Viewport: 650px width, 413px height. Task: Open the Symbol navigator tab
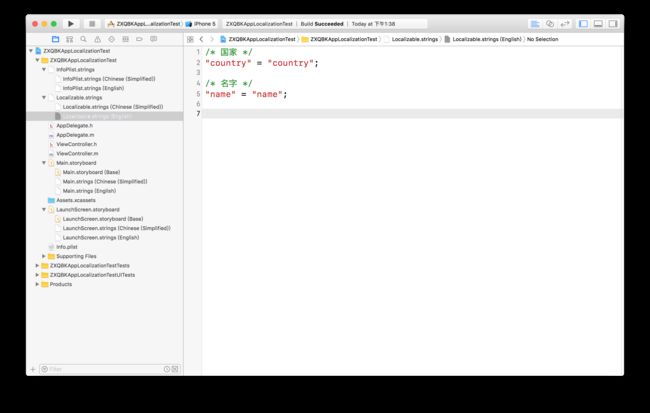coord(70,39)
